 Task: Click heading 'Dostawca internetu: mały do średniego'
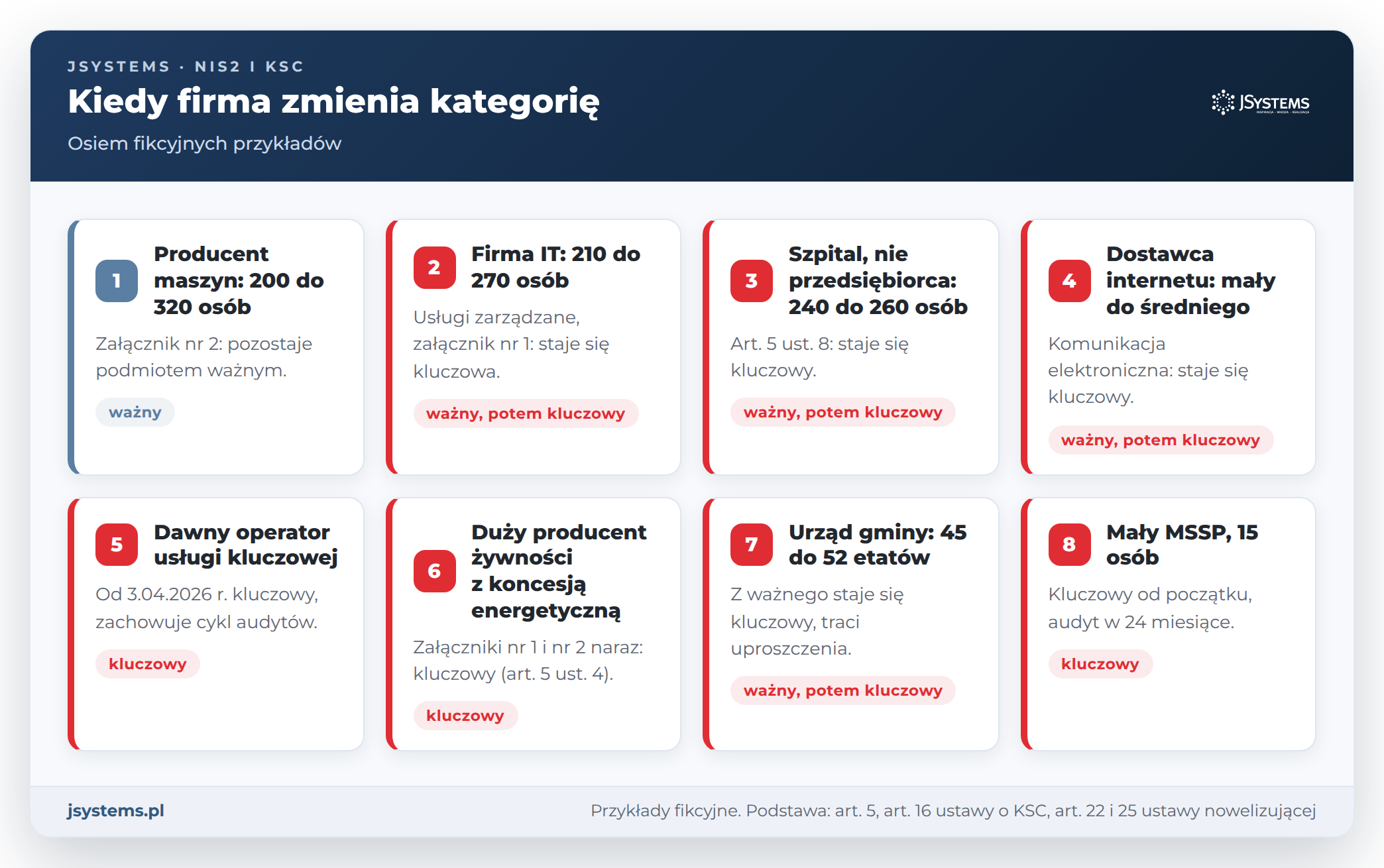(x=1190, y=280)
